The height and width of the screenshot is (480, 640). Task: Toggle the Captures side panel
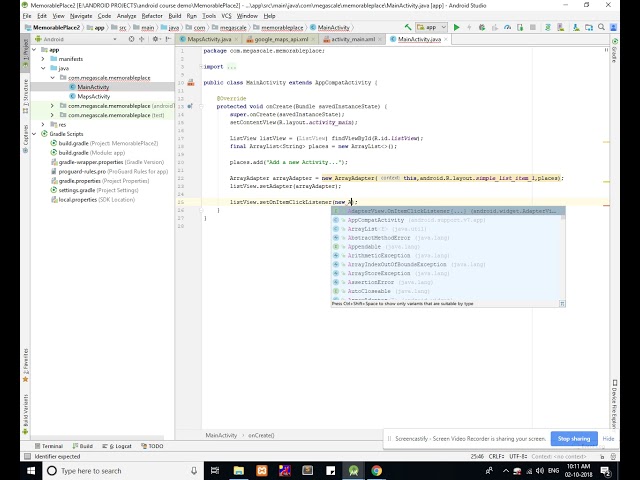click(x=25, y=139)
